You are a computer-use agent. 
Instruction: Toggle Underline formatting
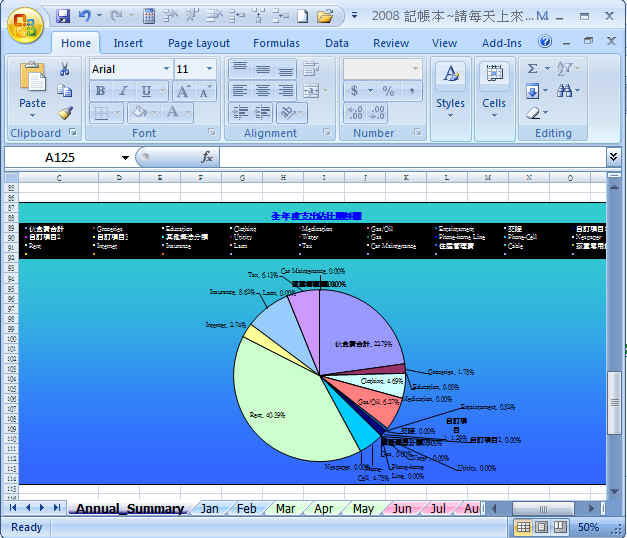pos(146,91)
